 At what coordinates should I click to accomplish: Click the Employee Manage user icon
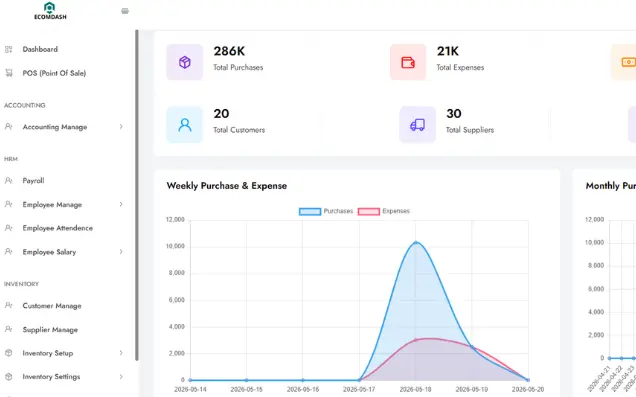tap(9, 204)
